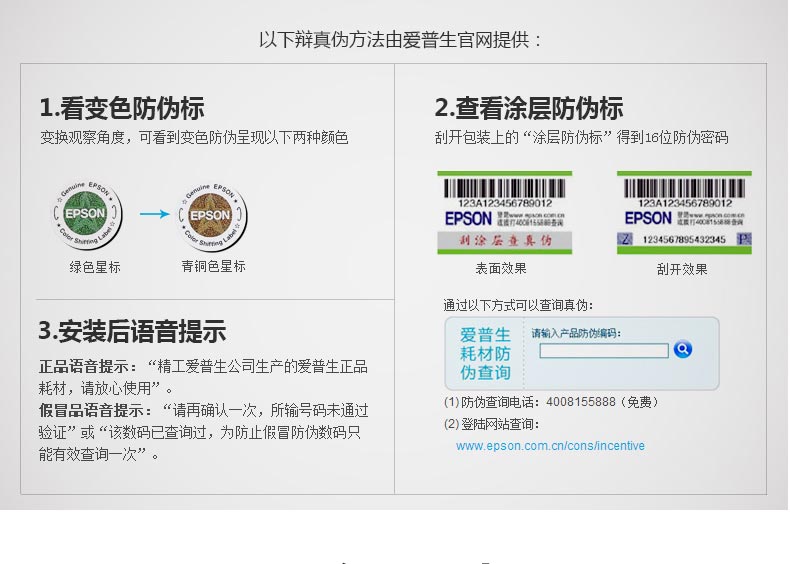The height and width of the screenshot is (564, 790).
Task: Click the subtitle 变换观察角度 line
Action: tap(194, 137)
